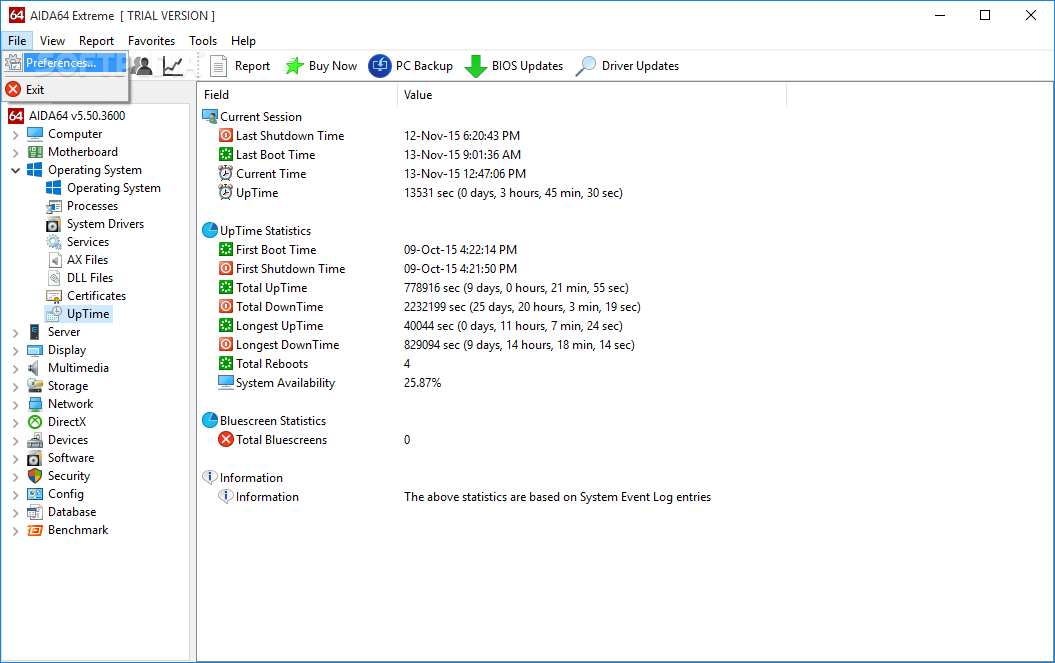Select the Benchmark icon in tree
The height and width of the screenshot is (663, 1055).
pyautogui.click(x=35, y=530)
